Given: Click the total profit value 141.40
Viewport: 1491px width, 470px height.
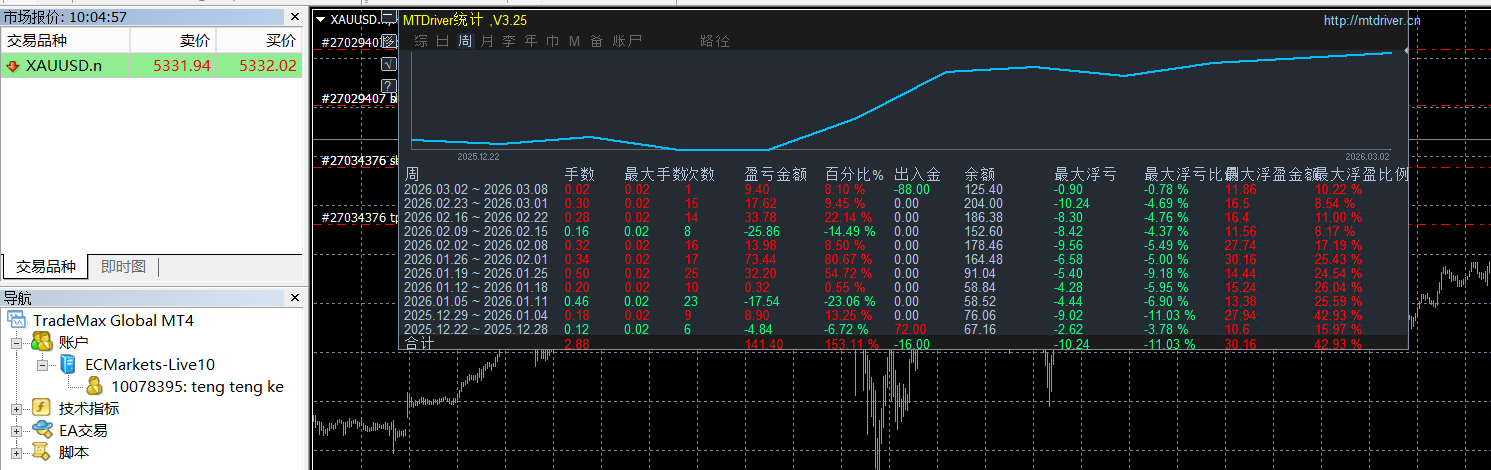Looking at the screenshot, I should point(766,344).
